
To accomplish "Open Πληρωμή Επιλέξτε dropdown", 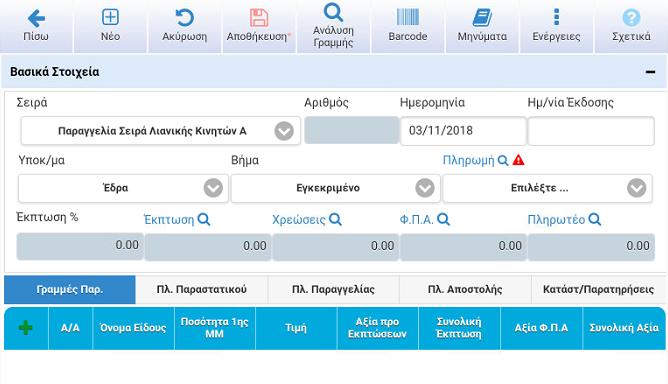I will (x=547, y=188).
